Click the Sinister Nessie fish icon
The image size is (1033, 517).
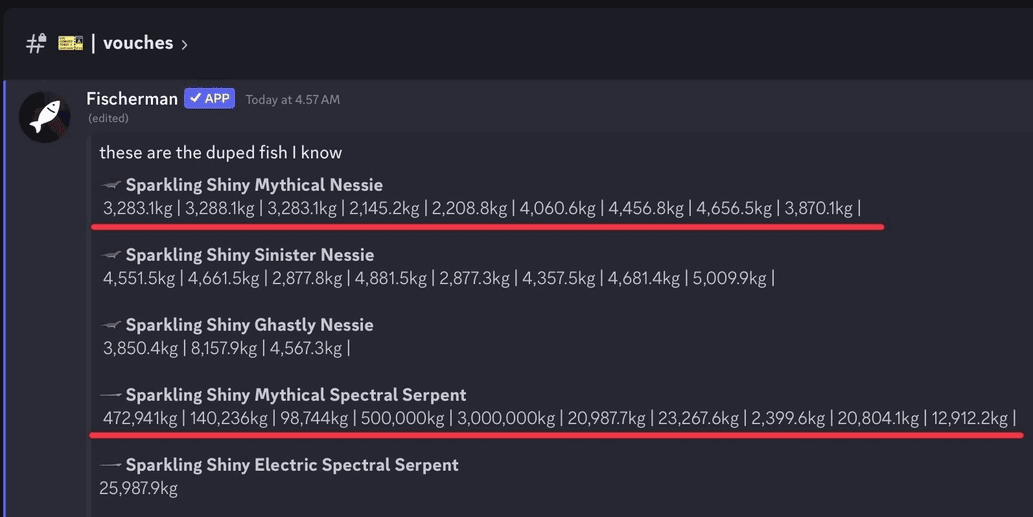(111, 255)
